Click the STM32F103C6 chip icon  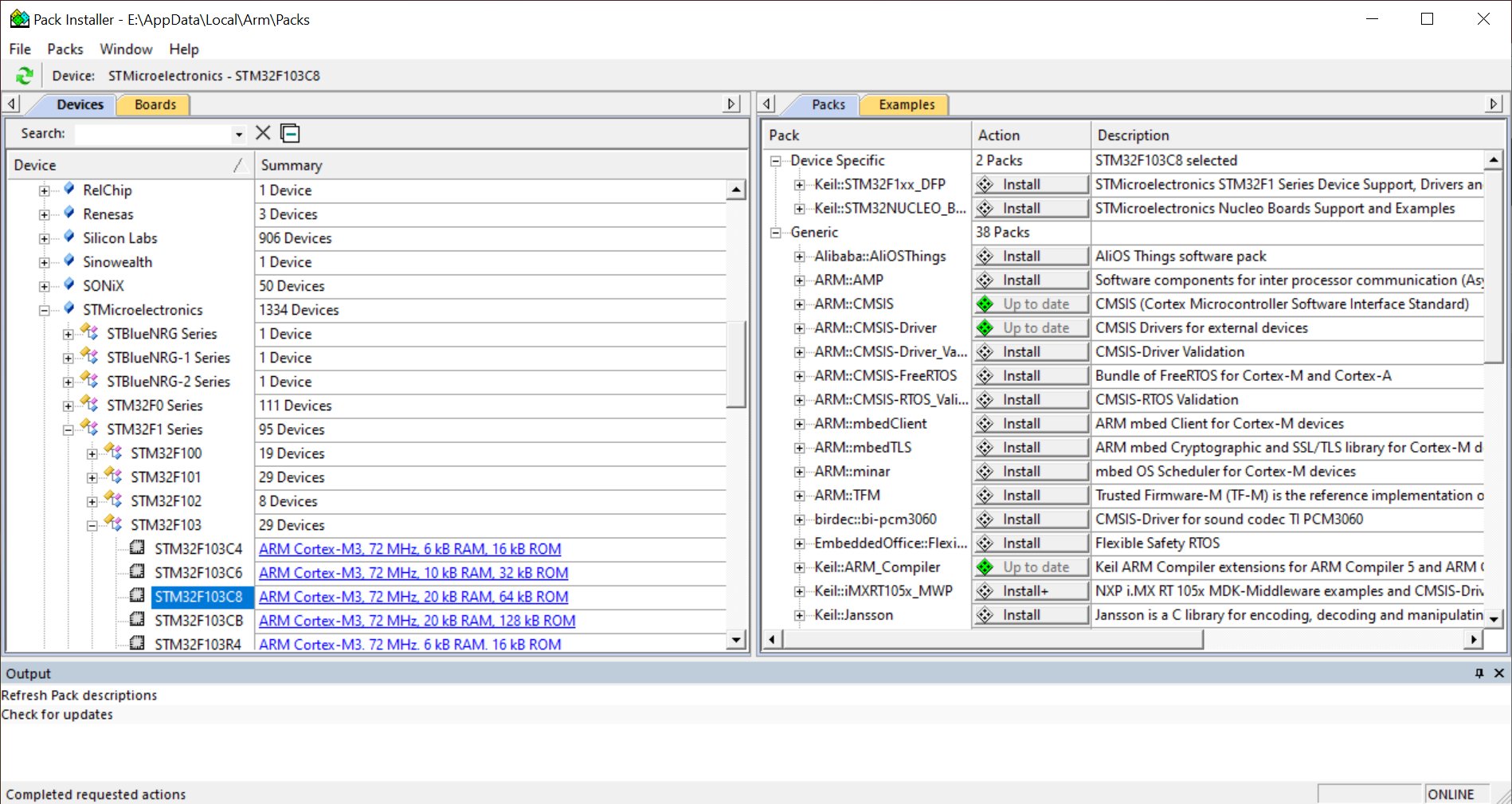click(138, 572)
